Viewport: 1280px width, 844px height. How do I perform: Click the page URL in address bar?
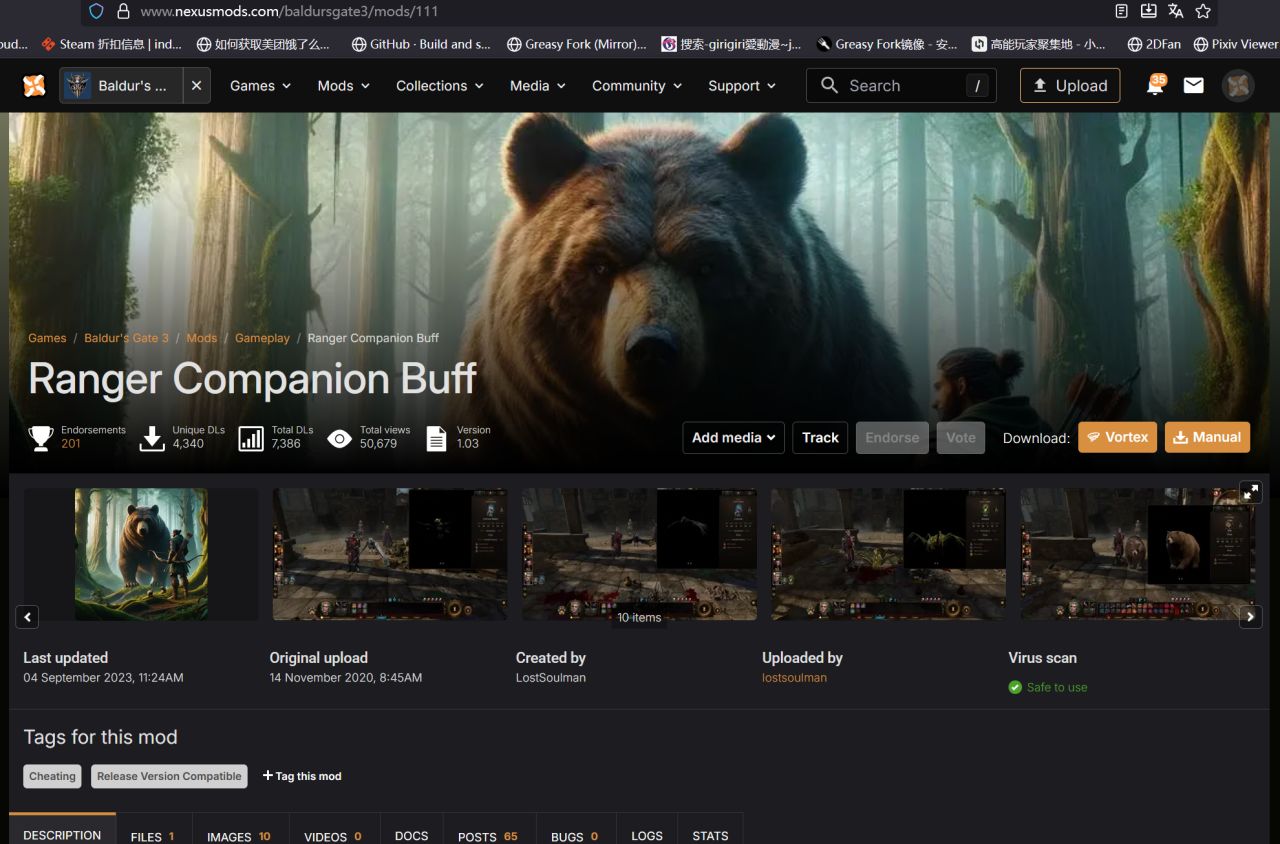pos(289,11)
